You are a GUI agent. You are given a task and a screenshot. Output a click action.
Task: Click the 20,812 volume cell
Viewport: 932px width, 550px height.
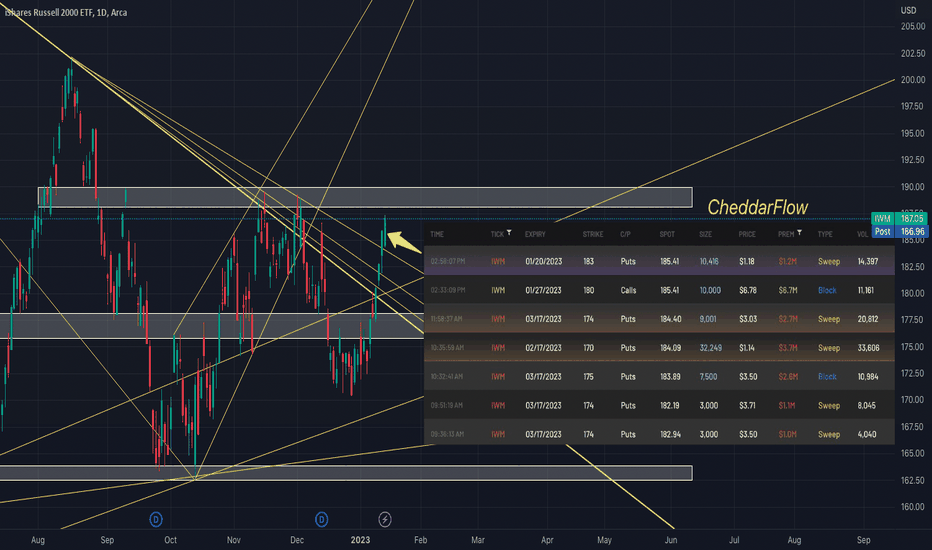867,319
